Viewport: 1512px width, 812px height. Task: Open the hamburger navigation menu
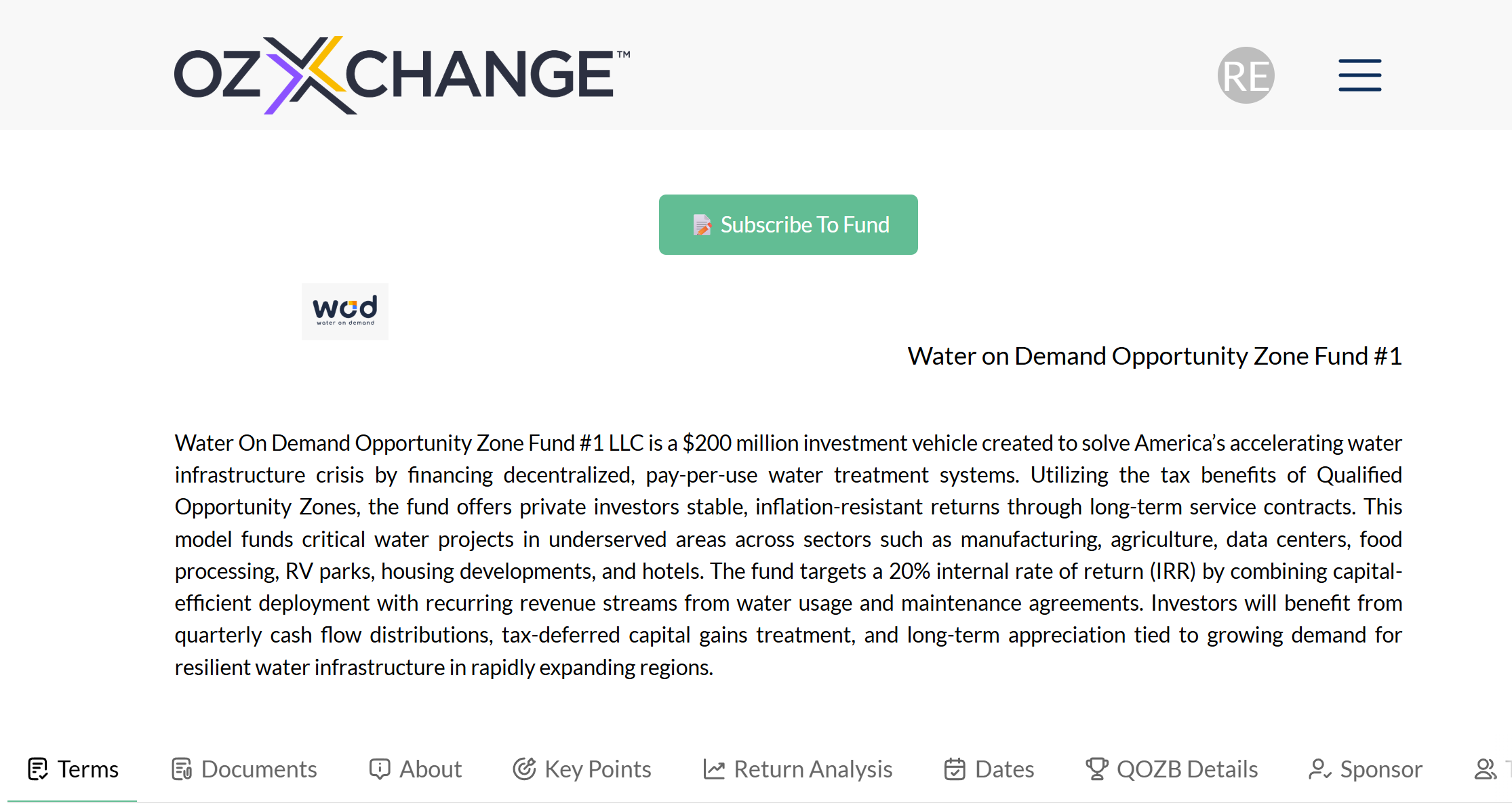(x=1359, y=75)
